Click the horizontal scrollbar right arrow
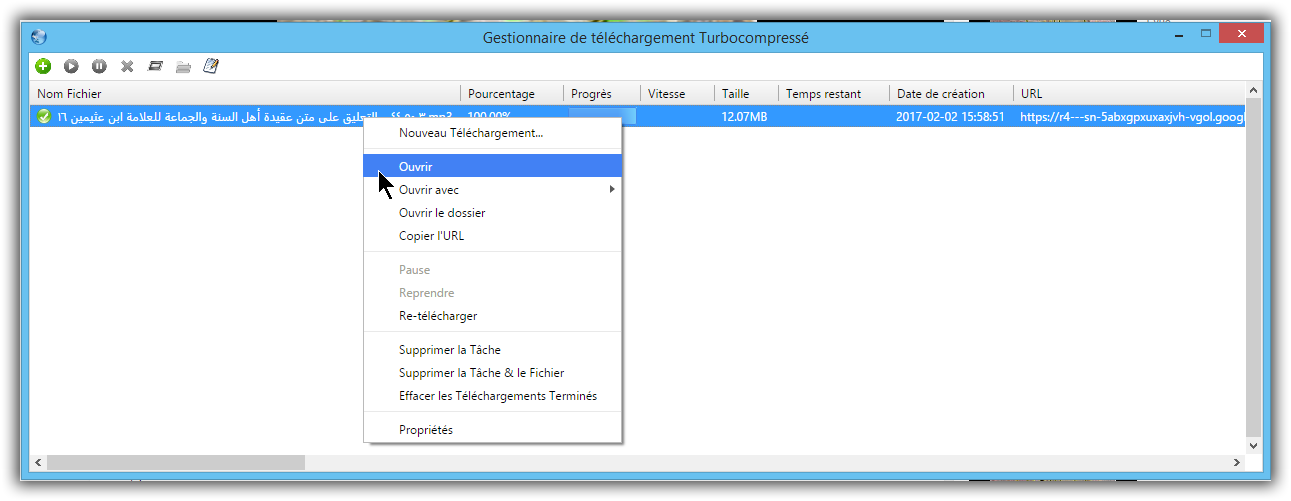The height and width of the screenshot is (501, 1291). pos(1237,463)
